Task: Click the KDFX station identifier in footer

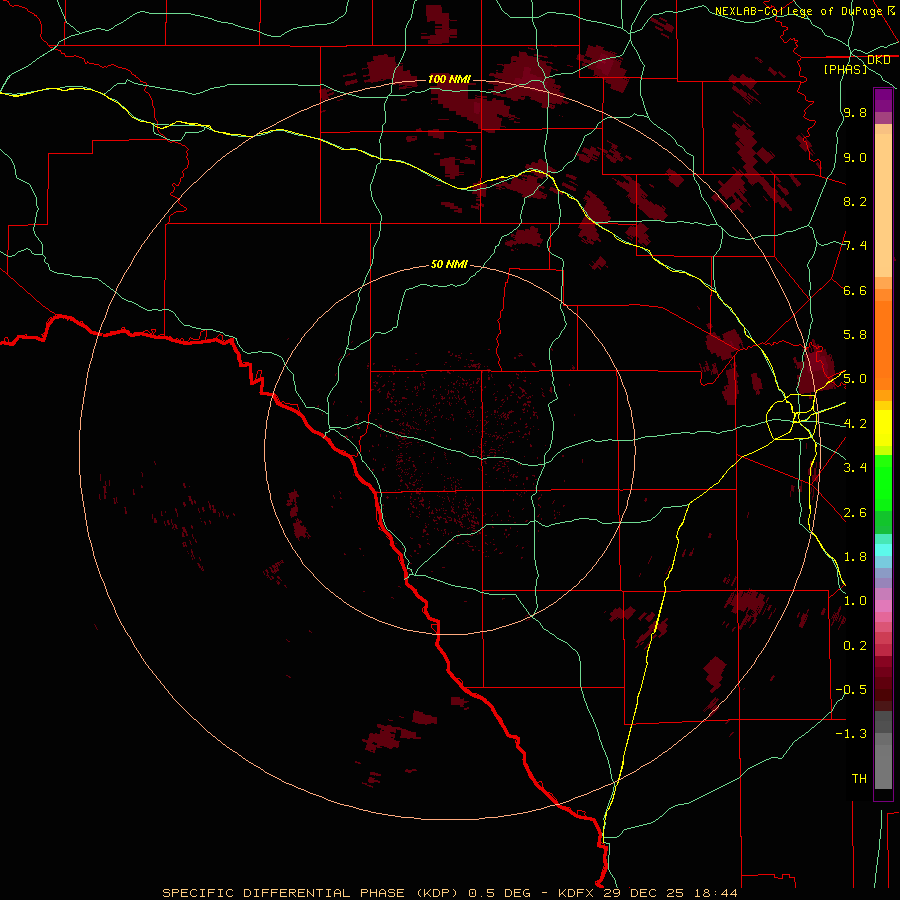Action: tap(576, 893)
